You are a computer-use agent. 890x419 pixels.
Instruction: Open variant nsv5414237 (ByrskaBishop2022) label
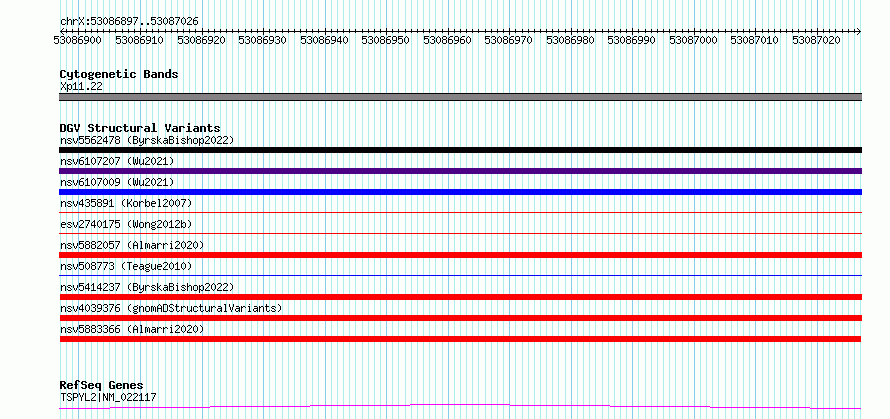coord(147,287)
